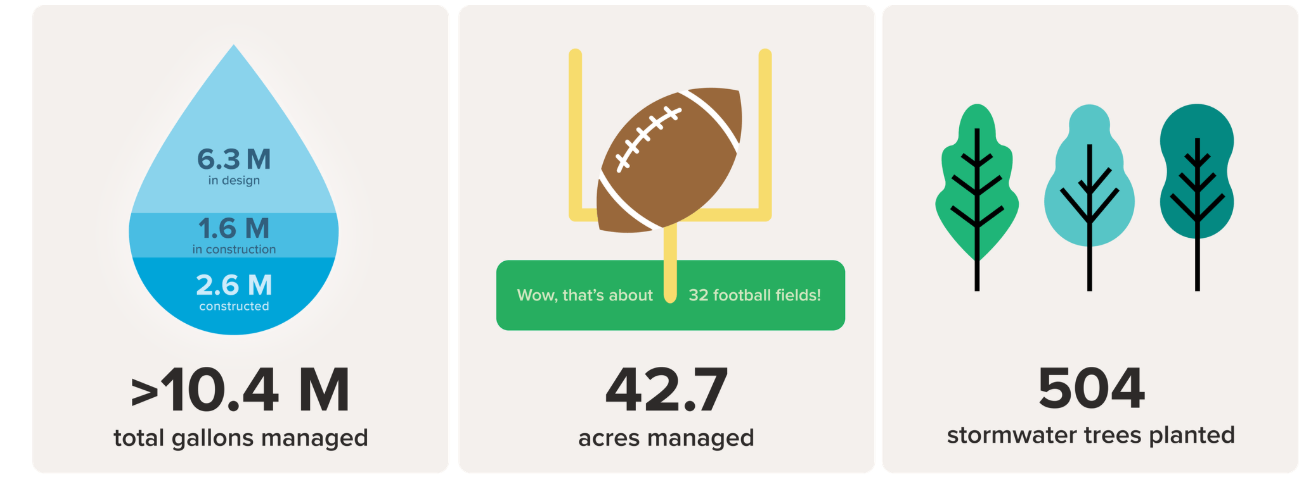Click the green football fields banner
This screenshot has height=482, width=1313.
coord(670,295)
